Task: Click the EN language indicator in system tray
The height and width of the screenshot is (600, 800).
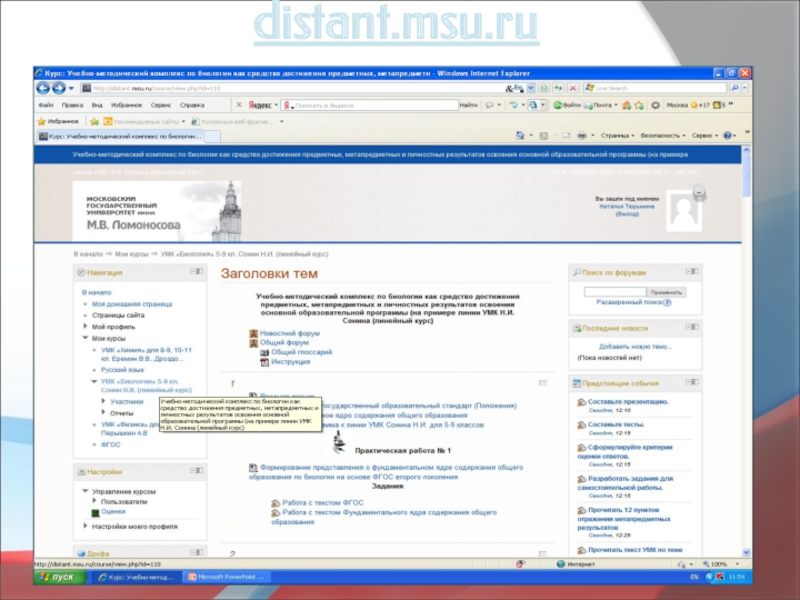Action: 694,577
